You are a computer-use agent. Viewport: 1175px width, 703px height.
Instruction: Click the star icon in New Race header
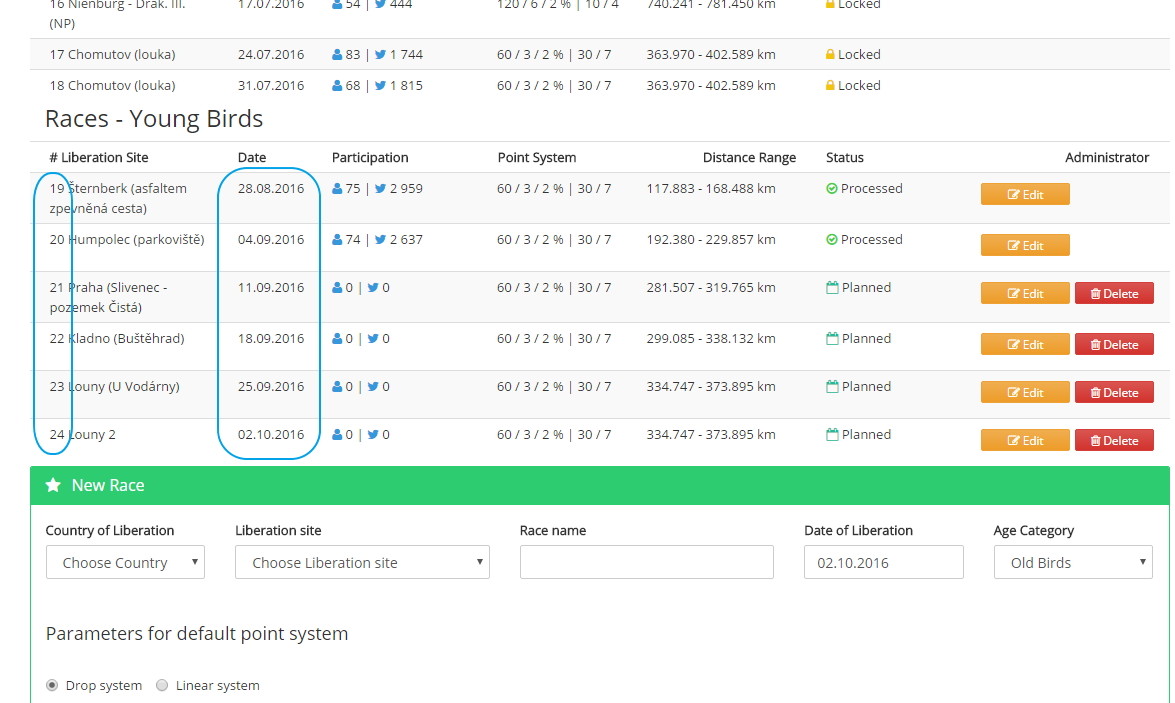(53, 485)
